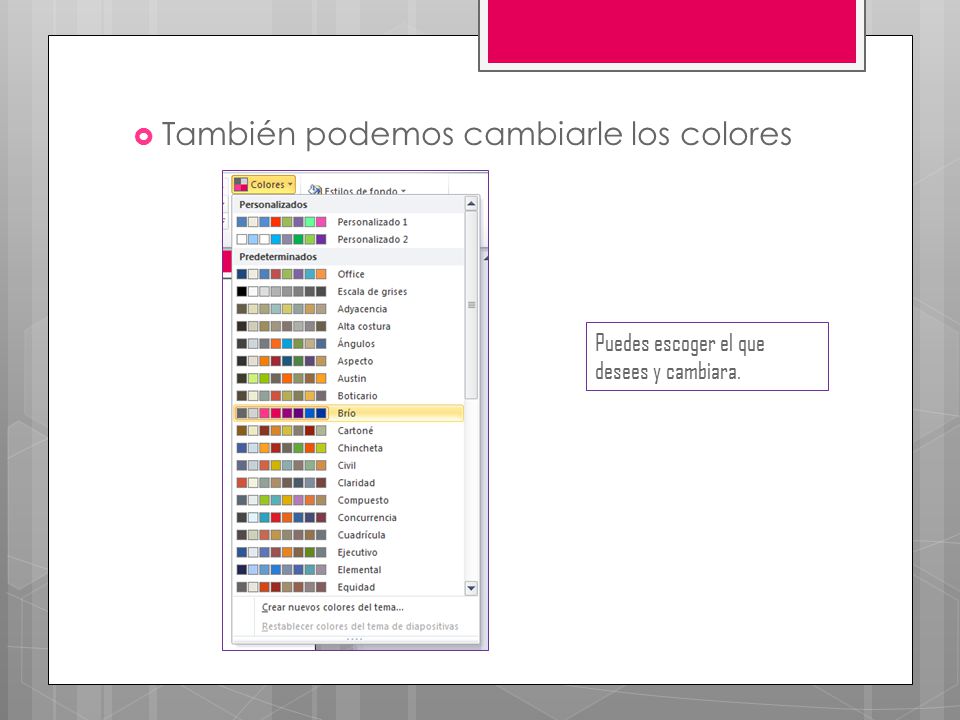Choose the Equidad color theme
960x720 pixels.
point(348,587)
